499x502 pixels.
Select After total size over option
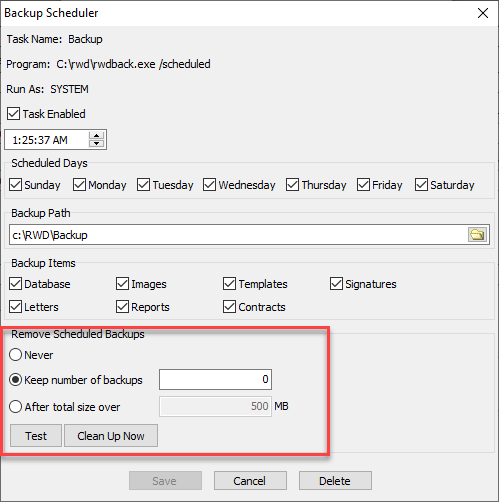[x=15, y=407]
